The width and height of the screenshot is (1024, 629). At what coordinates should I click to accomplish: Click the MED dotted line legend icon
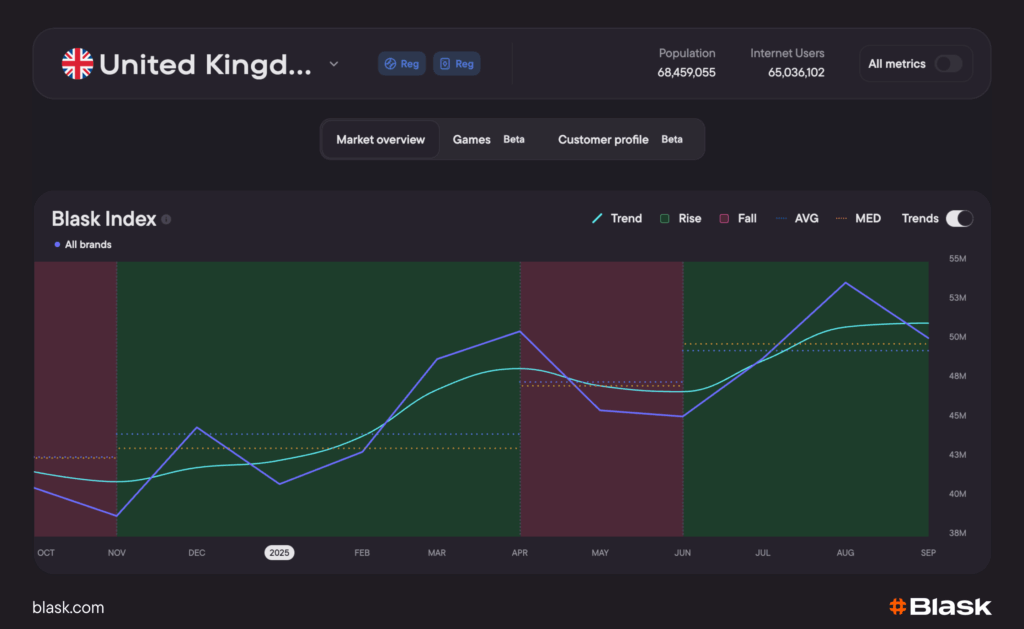click(841, 218)
